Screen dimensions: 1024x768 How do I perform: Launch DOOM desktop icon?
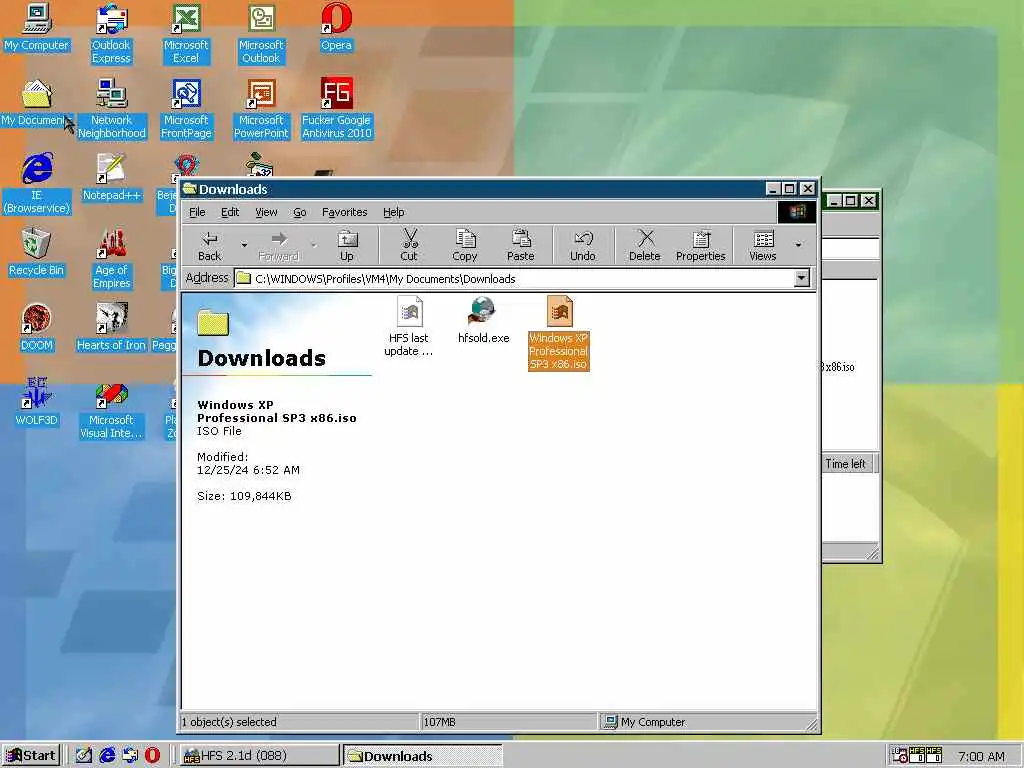coord(37,328)
